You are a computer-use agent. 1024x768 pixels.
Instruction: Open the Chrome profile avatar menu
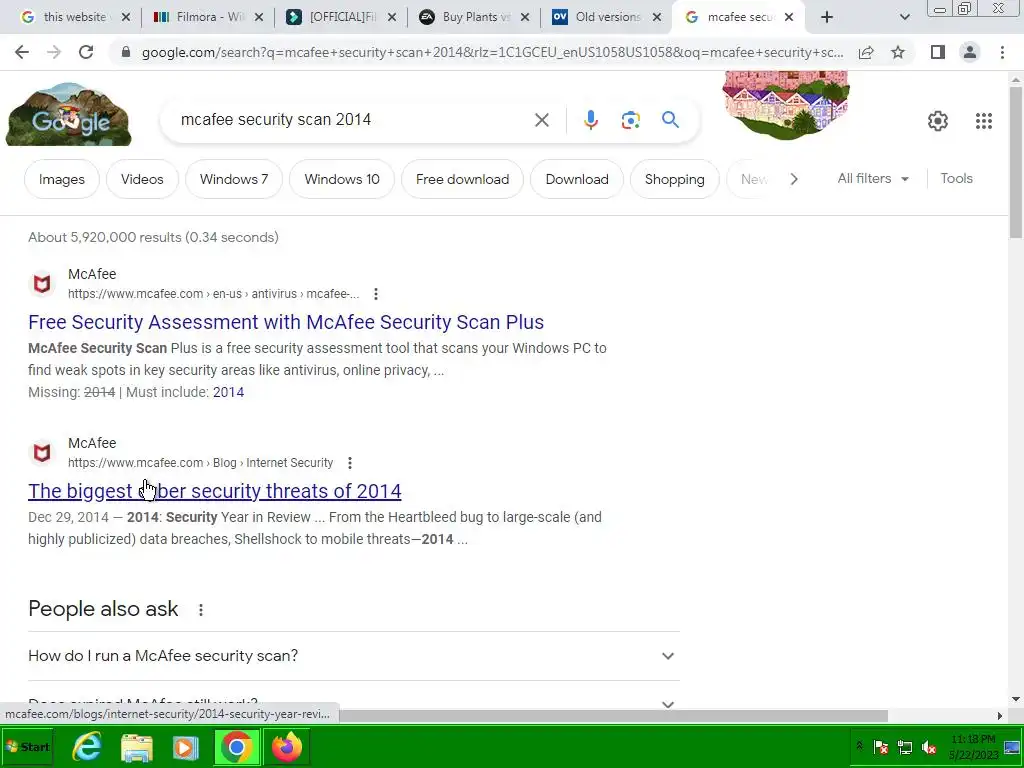tap(970, 52)
